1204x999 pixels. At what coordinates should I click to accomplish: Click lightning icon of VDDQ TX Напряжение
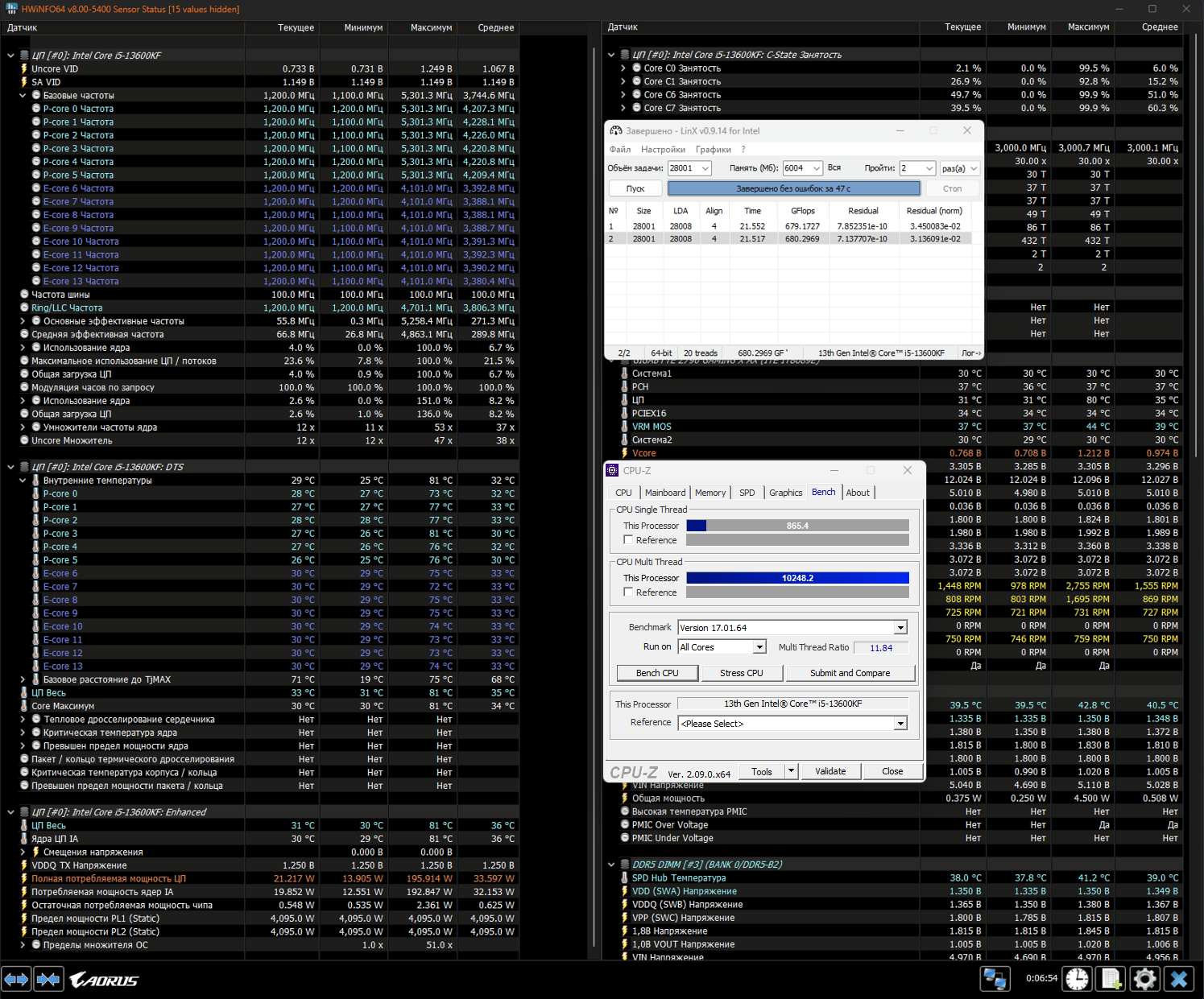(x=24, y=865)
